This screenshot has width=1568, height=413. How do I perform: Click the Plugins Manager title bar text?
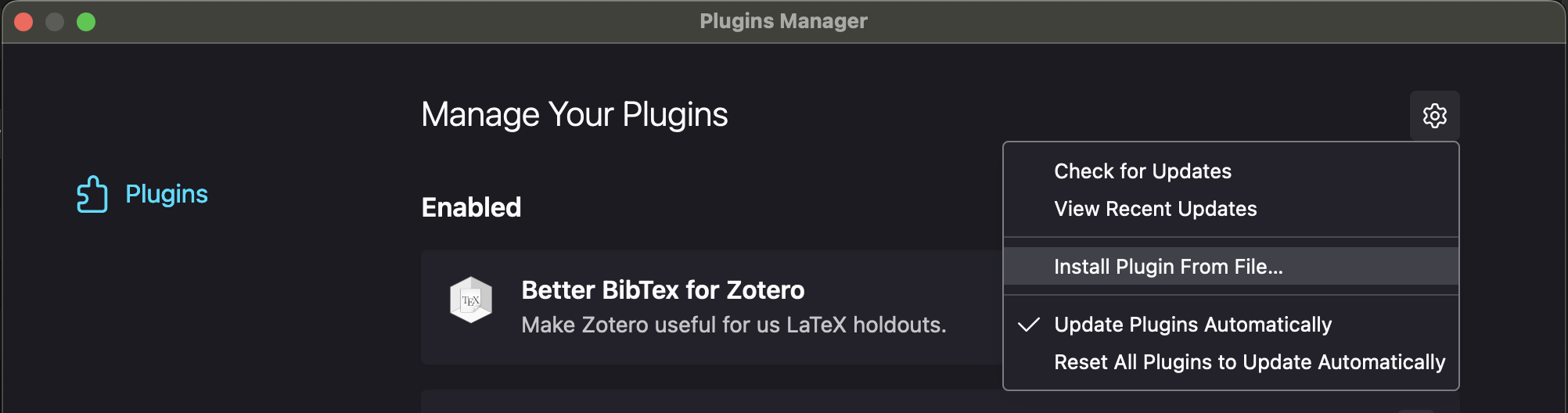click(x=783, y=21)
